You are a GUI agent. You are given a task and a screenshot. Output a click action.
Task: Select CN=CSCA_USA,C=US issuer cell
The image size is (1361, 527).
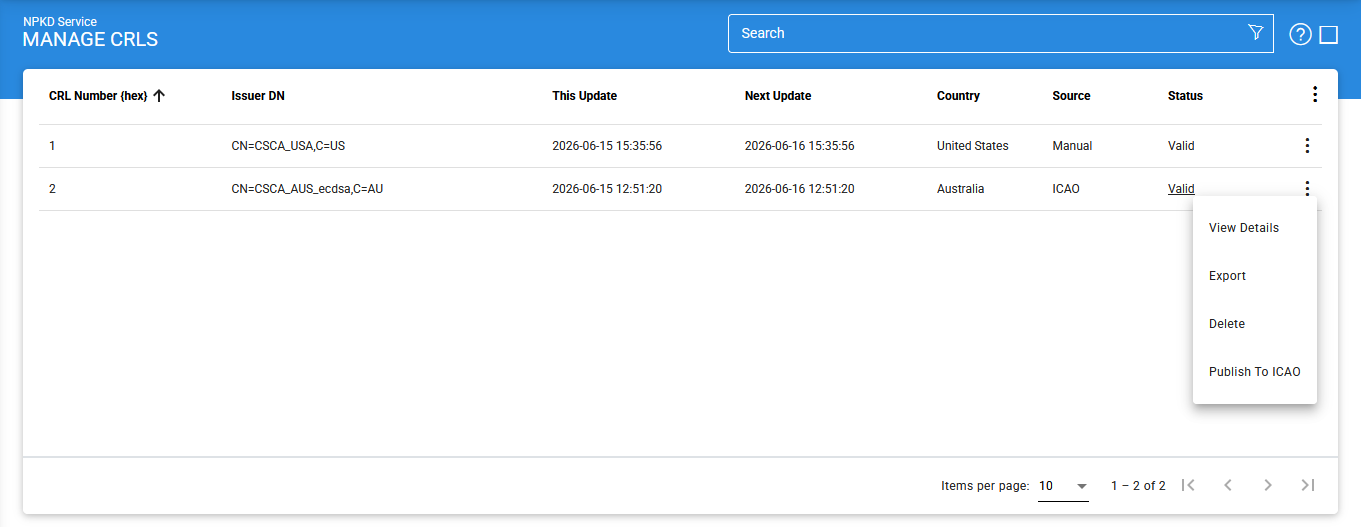pos(288,146)
